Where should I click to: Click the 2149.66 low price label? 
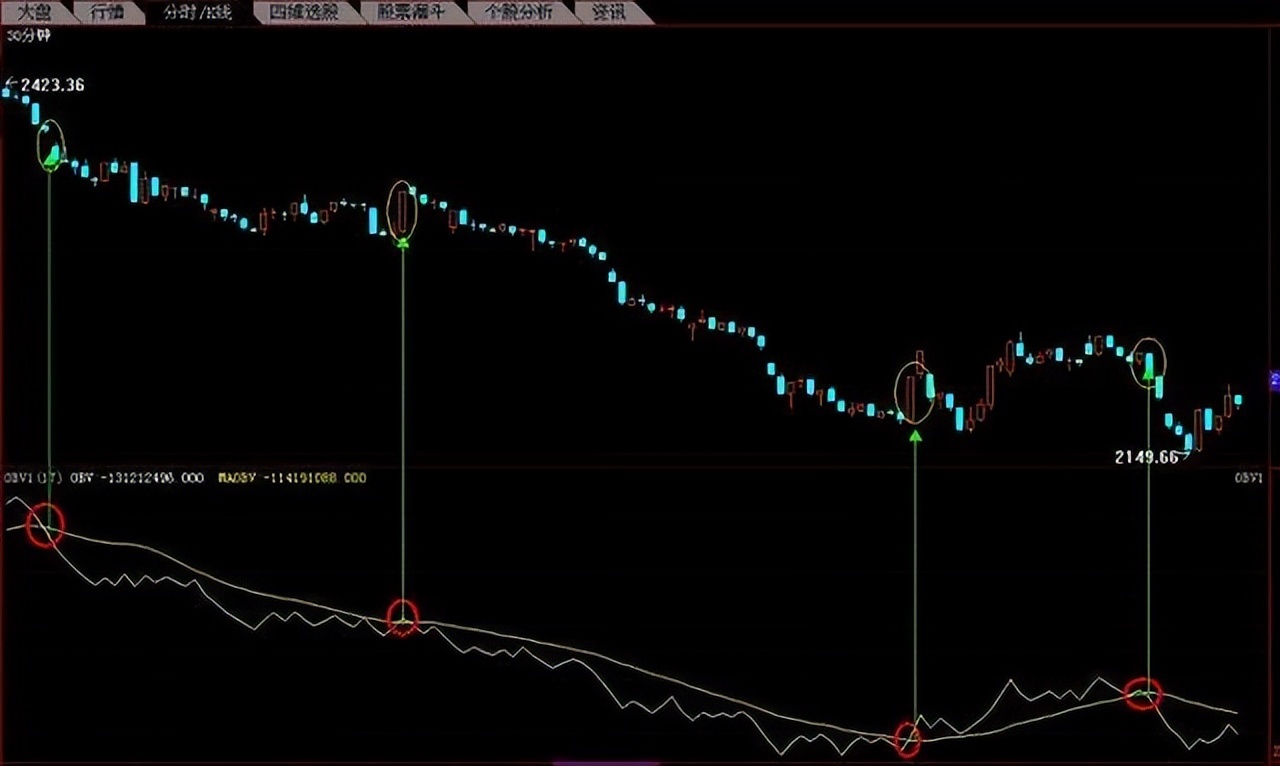tap(1146, 457)
